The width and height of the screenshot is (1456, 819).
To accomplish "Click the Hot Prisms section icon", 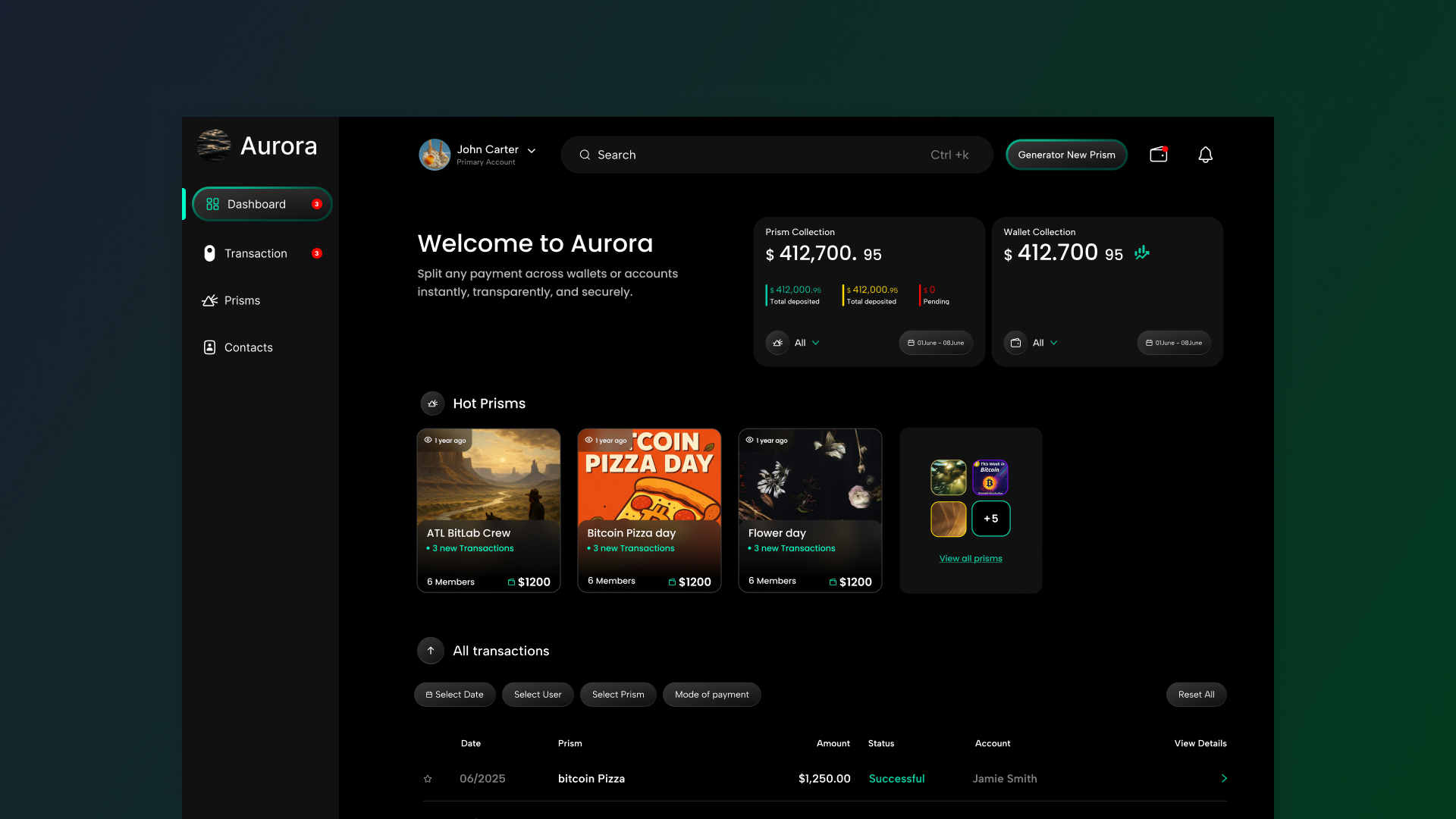I will point(432,403).
